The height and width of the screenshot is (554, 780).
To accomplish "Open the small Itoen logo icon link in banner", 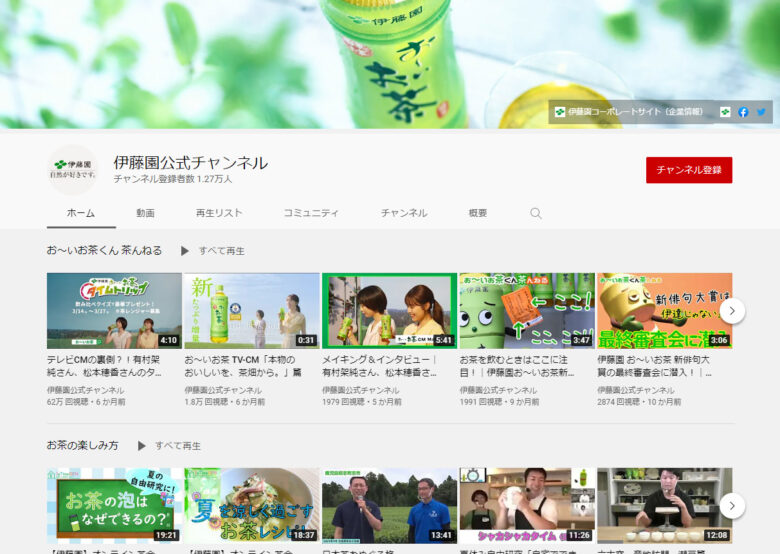I will pos(725,112).
